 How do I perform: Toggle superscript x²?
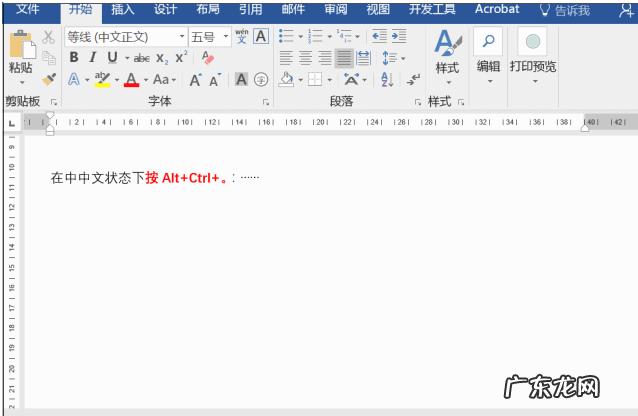tap(181, 57)
